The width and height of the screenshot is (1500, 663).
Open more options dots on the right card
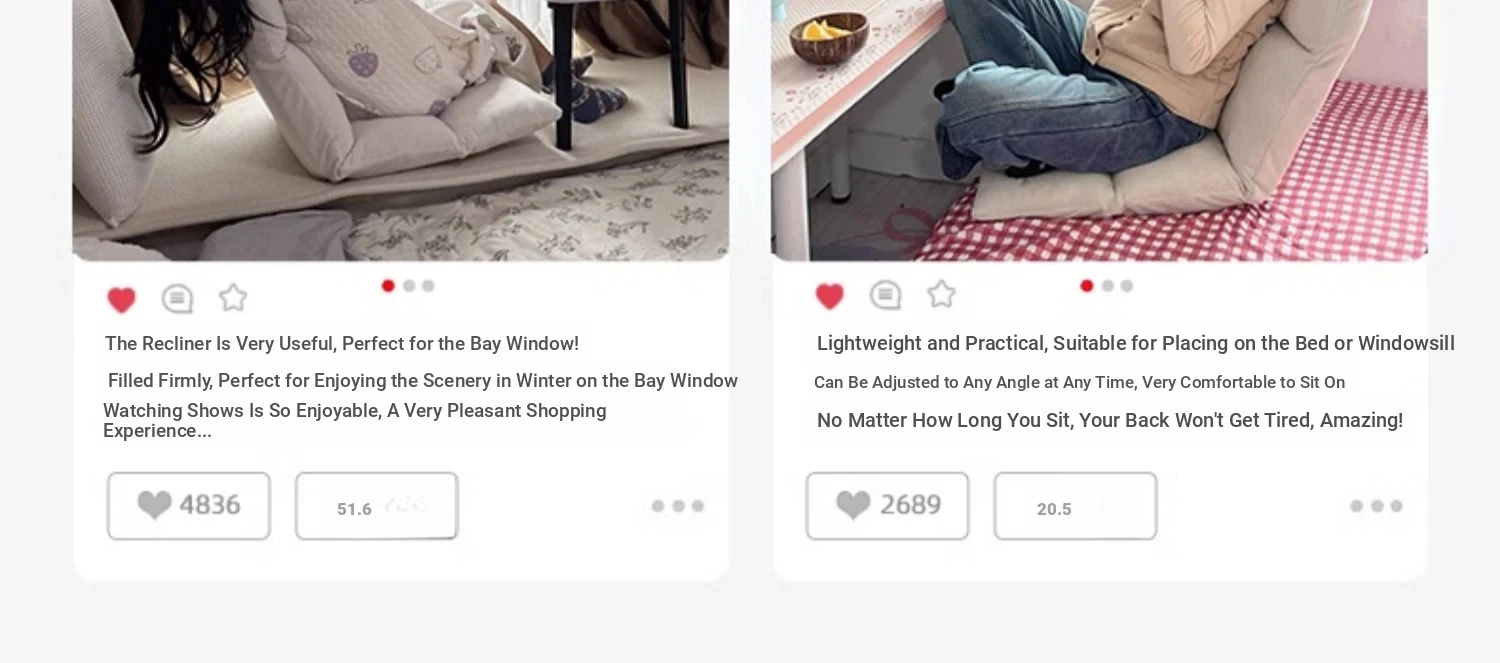(1376, 506)
